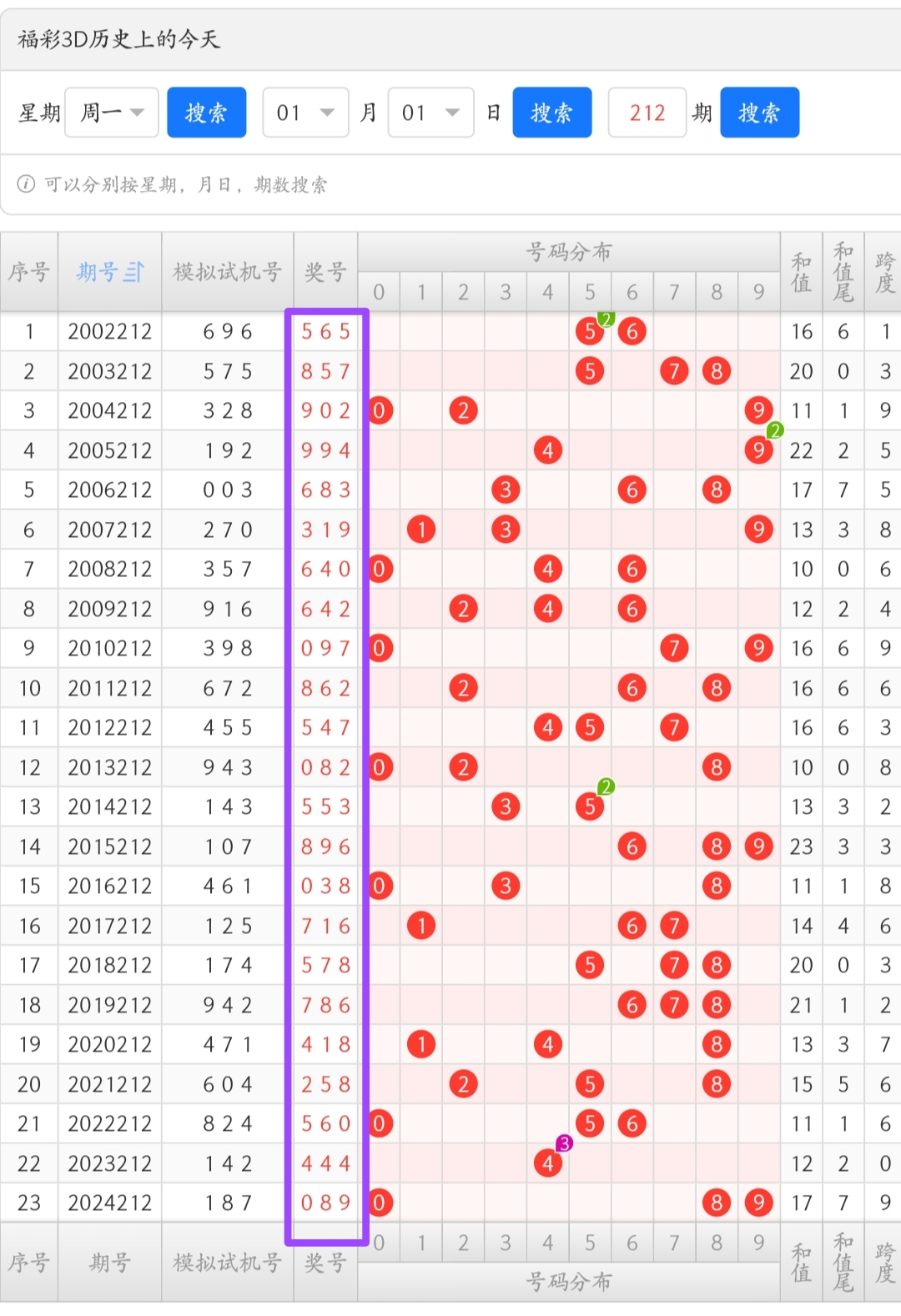Screen dimensions: 901x1316
Task: Select issue number 2008212
Action: point(110,570)
